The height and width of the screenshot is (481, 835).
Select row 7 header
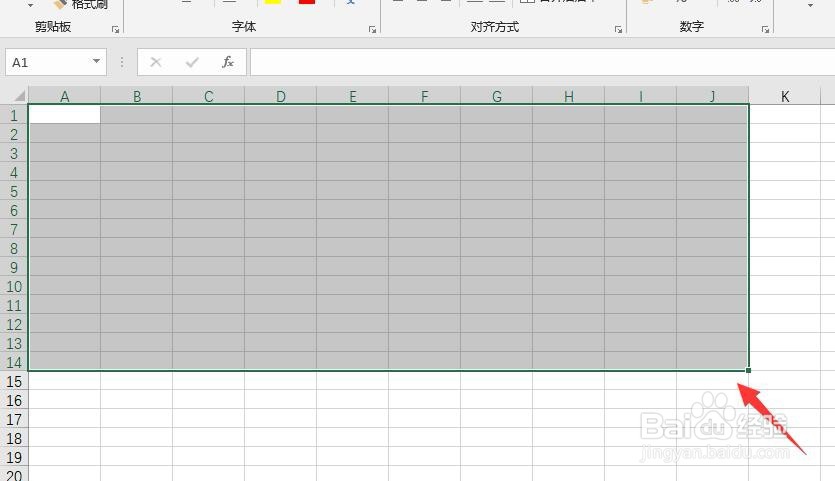click(x=14, y=229)
